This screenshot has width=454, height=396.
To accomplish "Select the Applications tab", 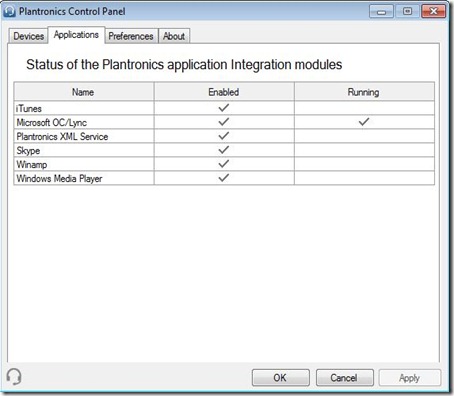I will pyautogui.click(x=76, y=35).
